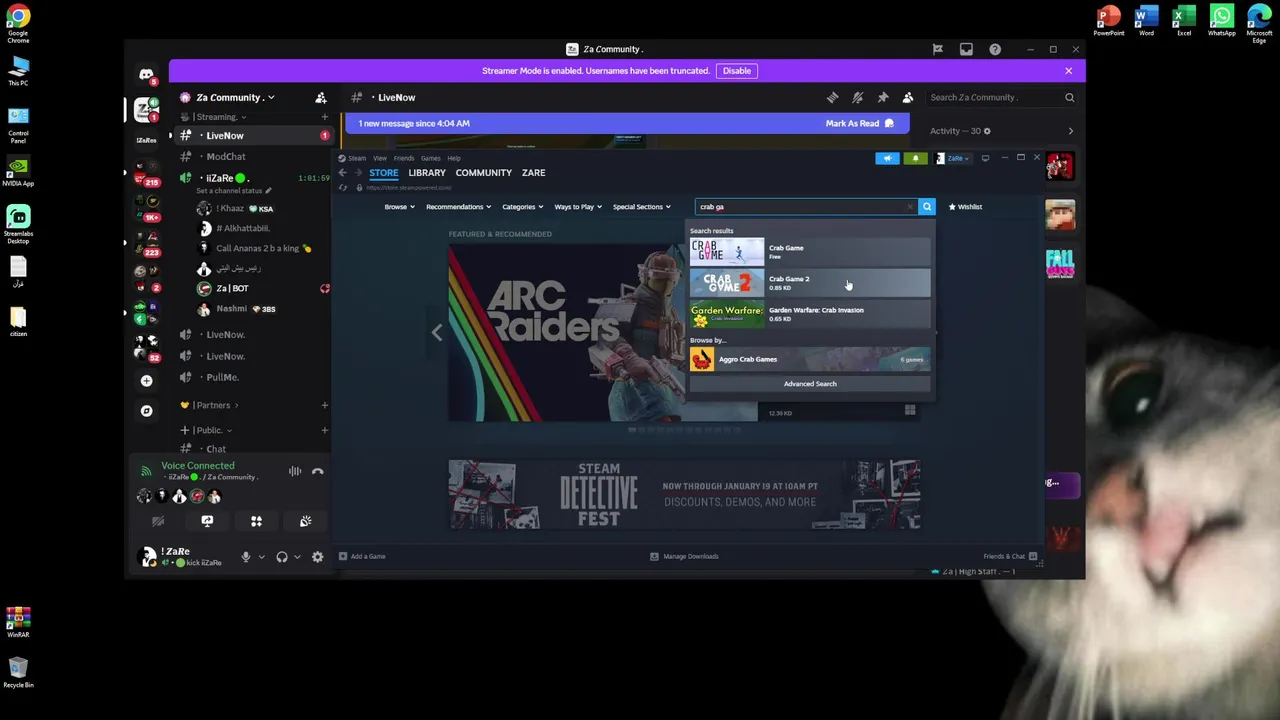Screen dimensions: 1280x720
Task: Open the ZARE profile tab in Steam
Action: 533,173
